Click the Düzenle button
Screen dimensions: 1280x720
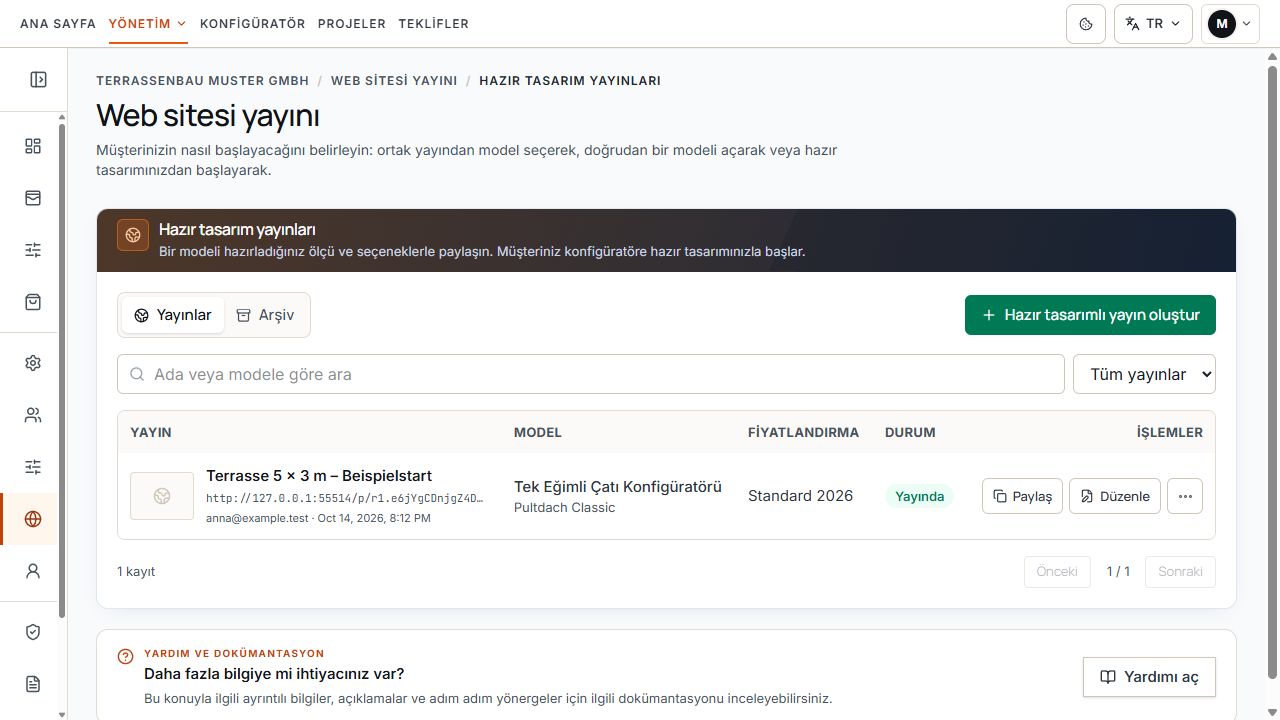[x=1115, y=496]
